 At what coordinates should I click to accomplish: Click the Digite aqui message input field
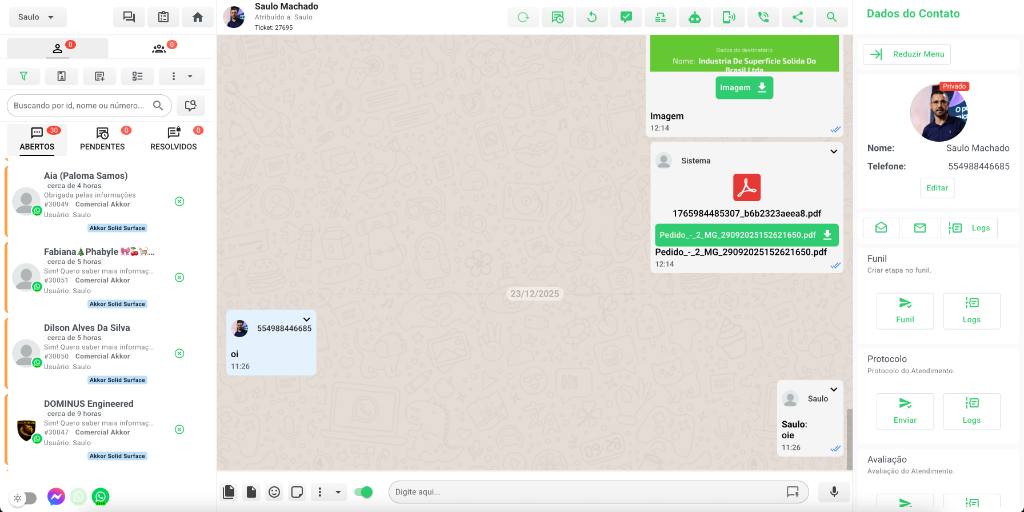point(585,492)
